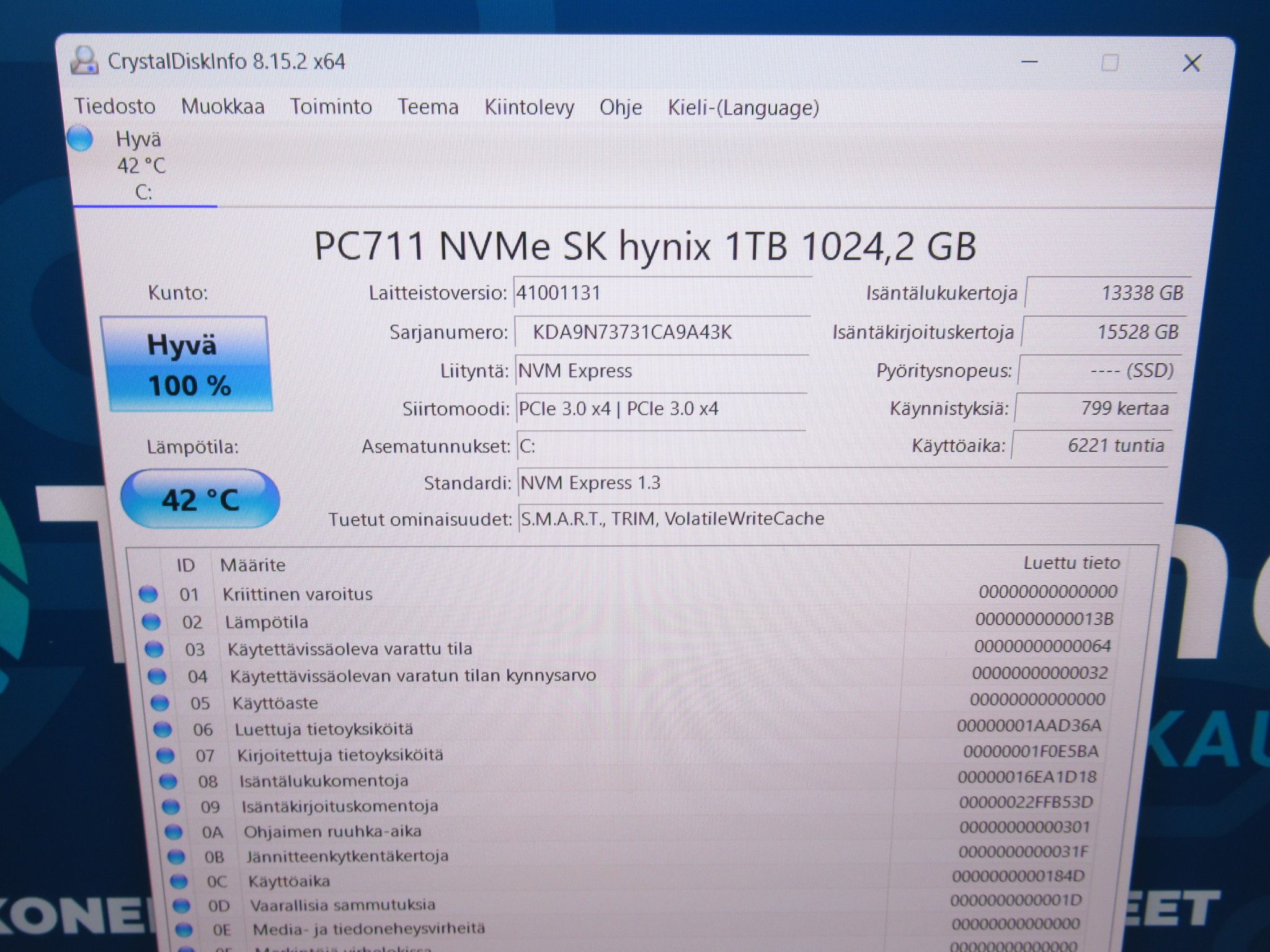Click status icon for Isäntälukukomentoja row
Viewport: 1270px width, 952px height.
coord(167,781)
